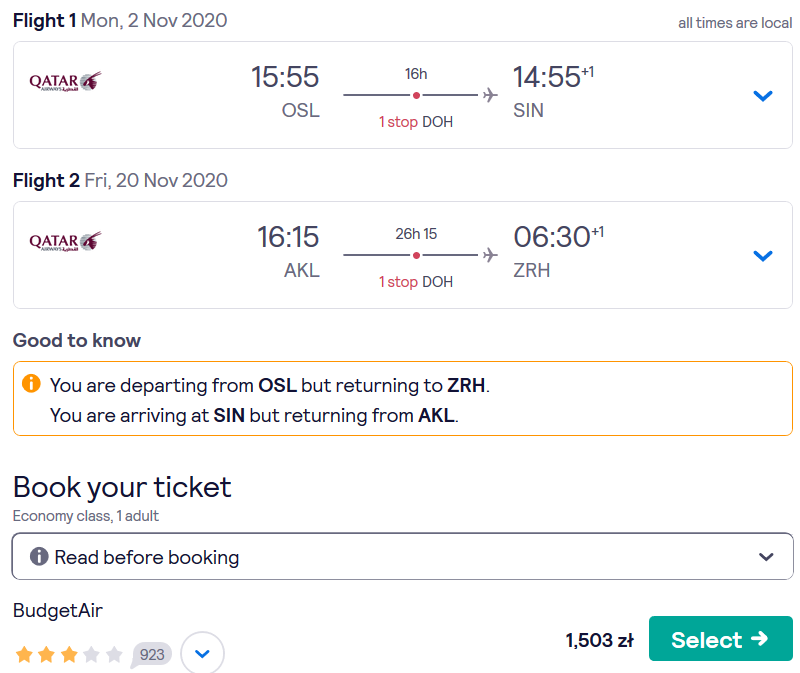Click the orange info icon in Good to know
Screen dimensions: 800x673
click(31, 383)
